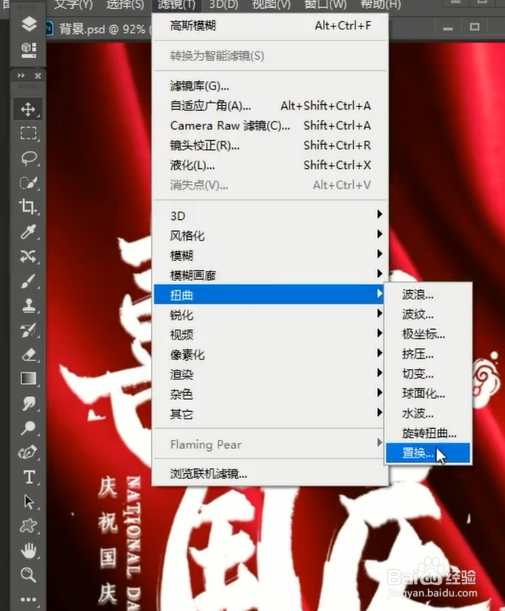This screenshot has height=611, width=505.
Task: Select the Custom Shape tool
Action: (28, 526)
